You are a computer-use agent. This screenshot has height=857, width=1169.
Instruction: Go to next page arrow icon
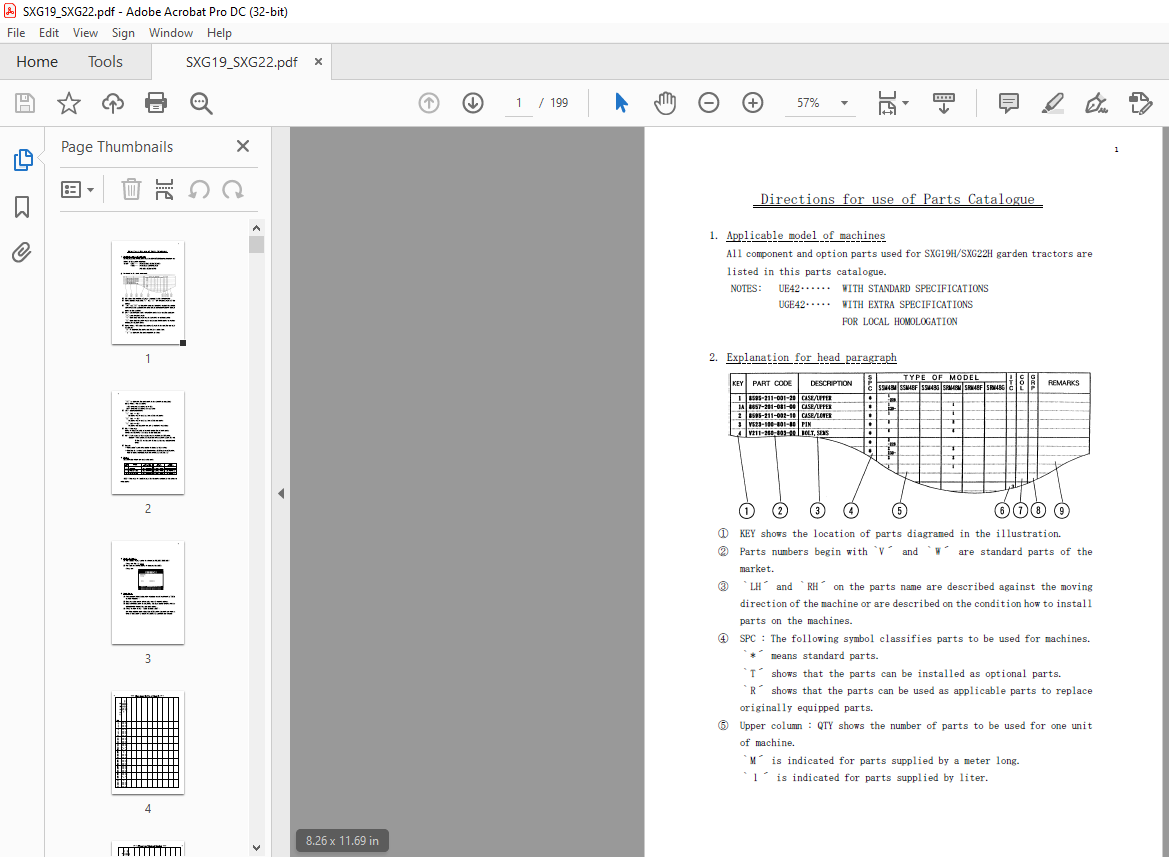473,103
